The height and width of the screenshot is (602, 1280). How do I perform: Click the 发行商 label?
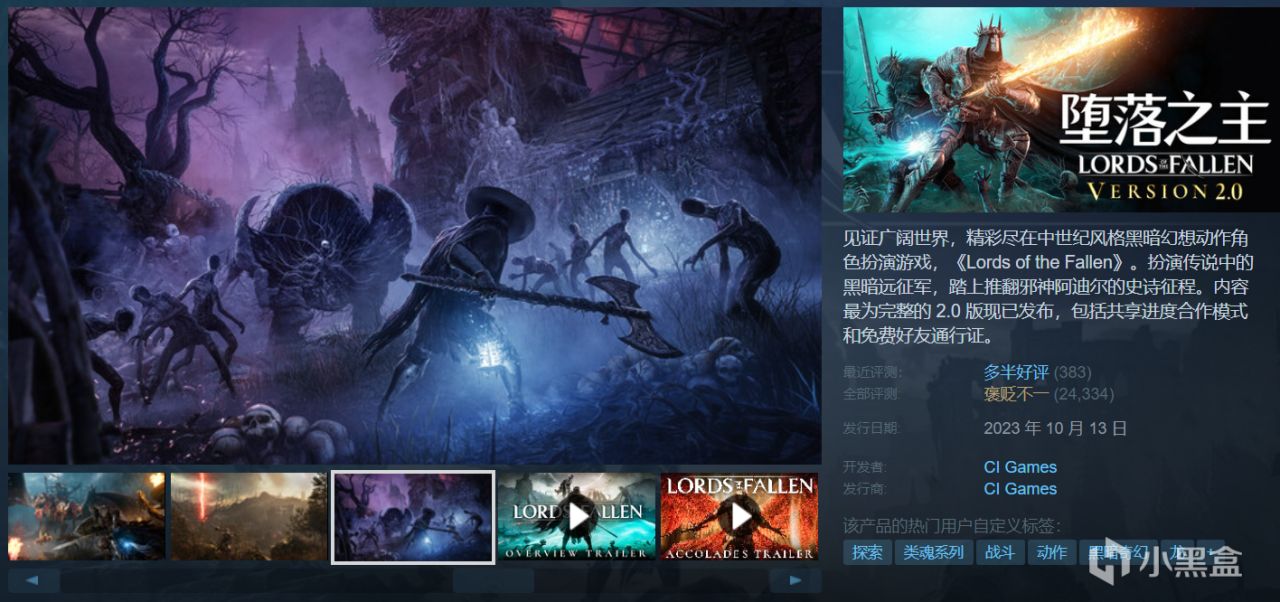point(865,489)
